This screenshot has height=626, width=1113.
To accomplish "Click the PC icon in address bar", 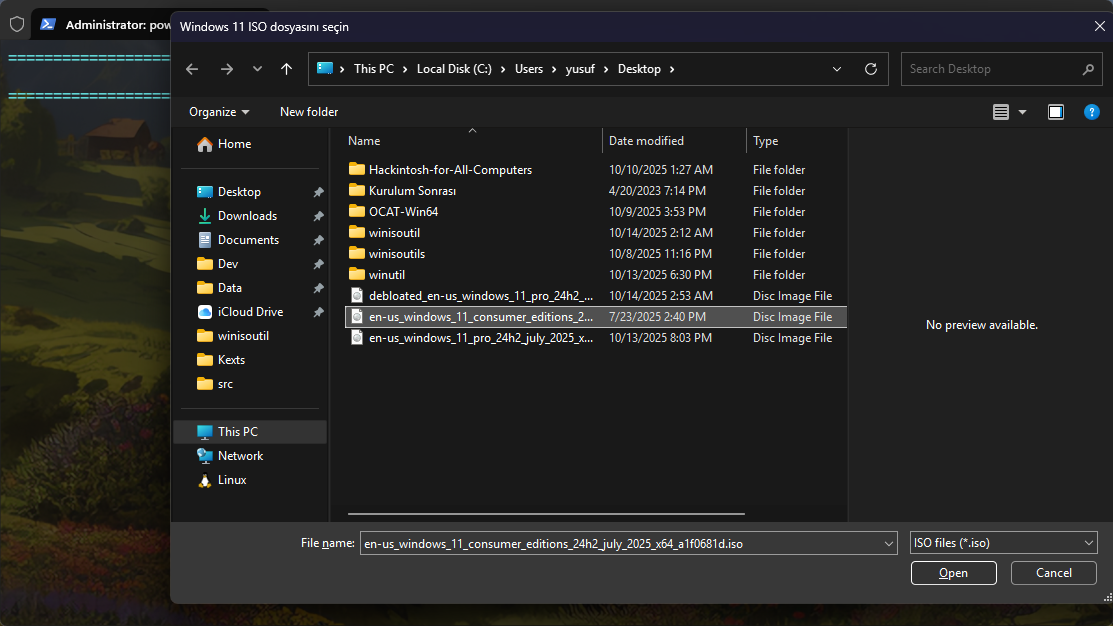I will (x=325, y=68).
